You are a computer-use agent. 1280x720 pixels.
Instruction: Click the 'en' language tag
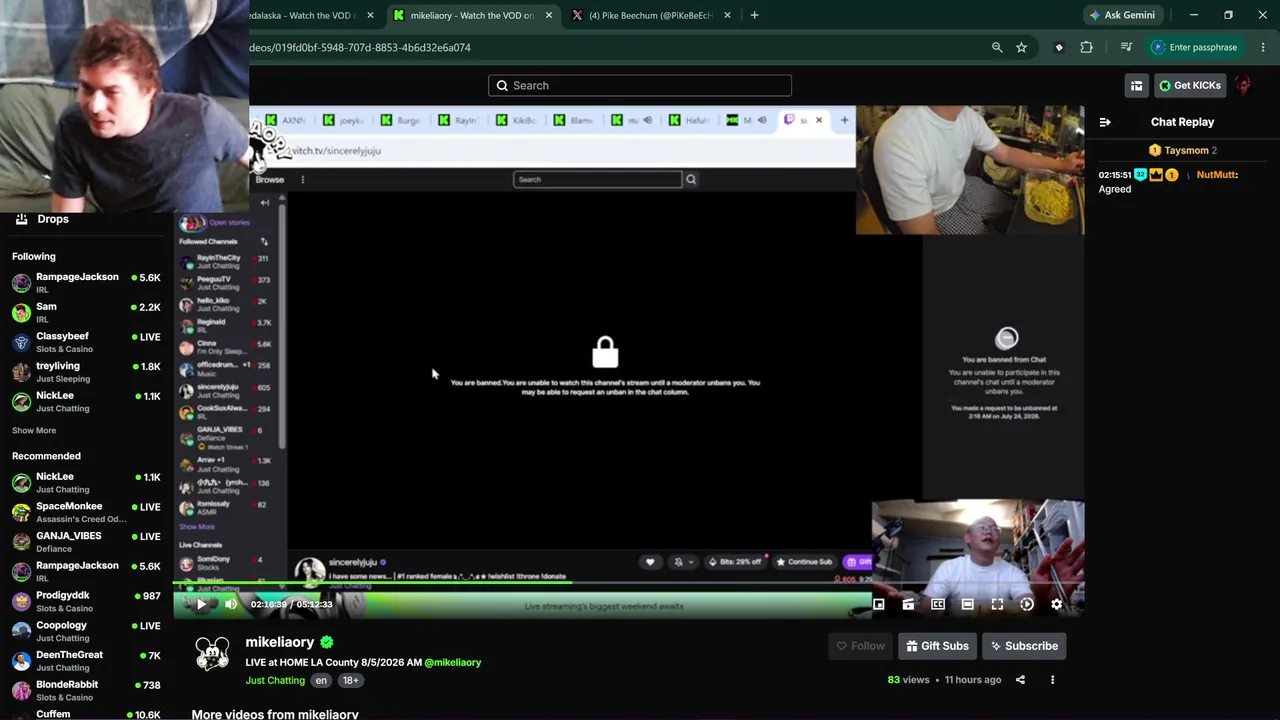coord(321,680)
